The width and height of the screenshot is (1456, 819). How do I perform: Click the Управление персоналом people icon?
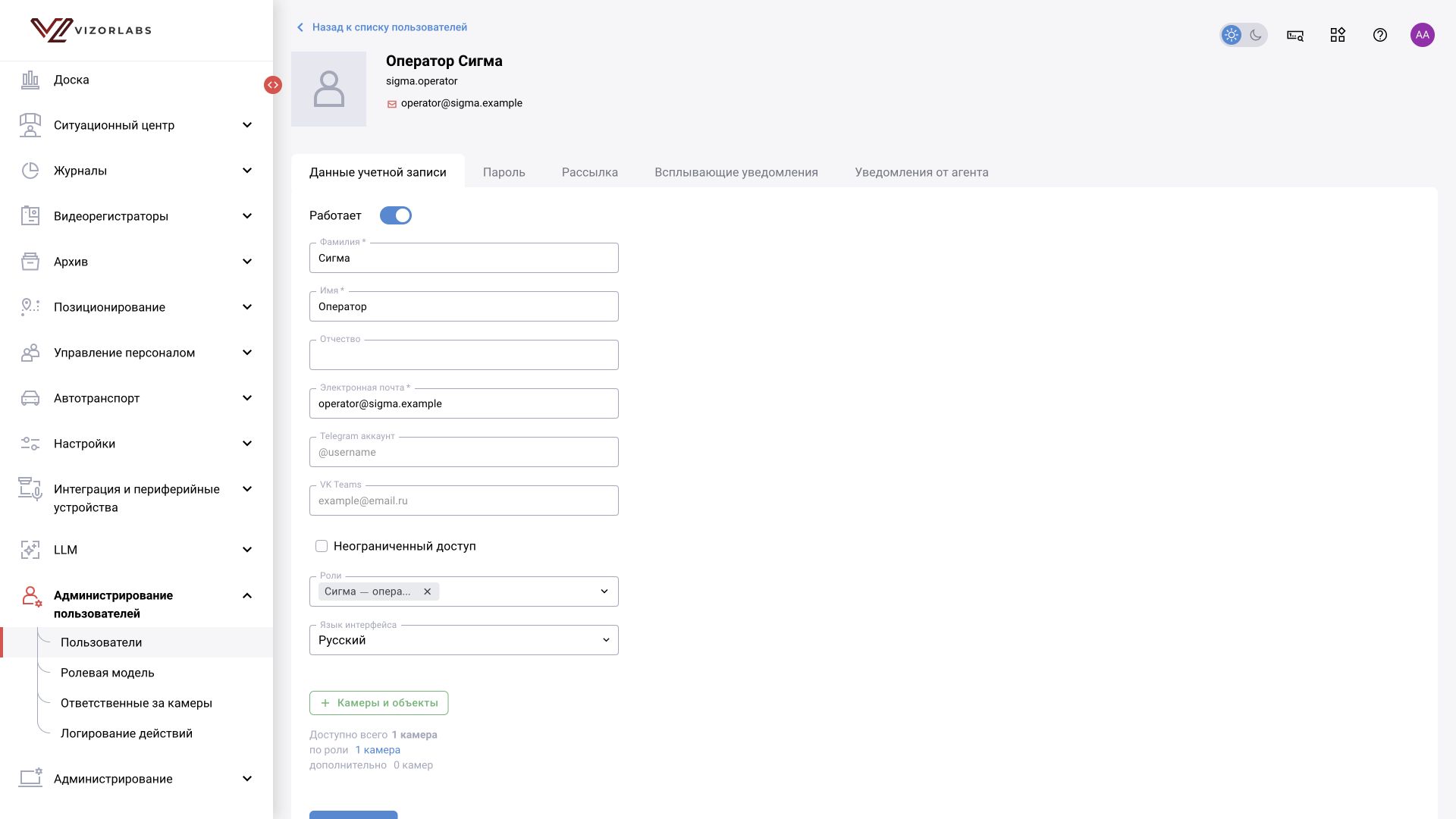[x=30, y=353]
